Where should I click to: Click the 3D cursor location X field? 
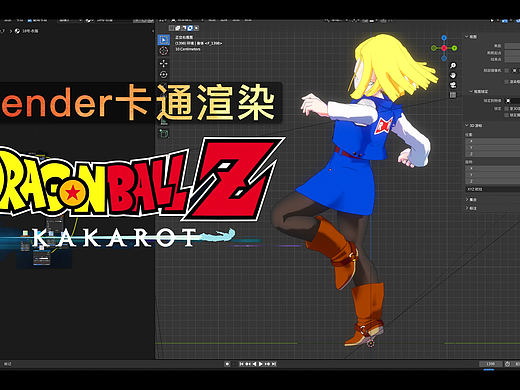pos(492,141)
